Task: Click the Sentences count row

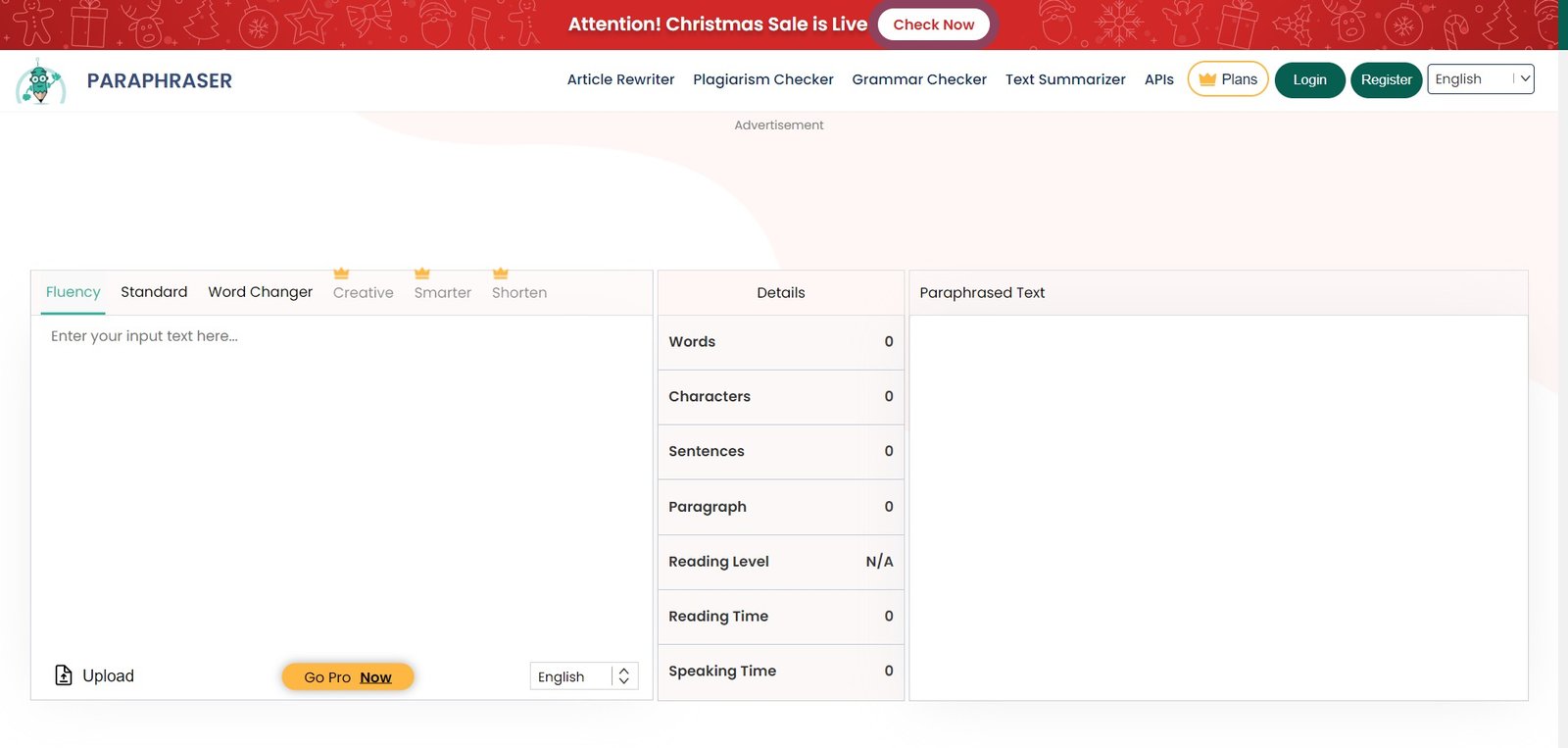Action: (781, 452)
